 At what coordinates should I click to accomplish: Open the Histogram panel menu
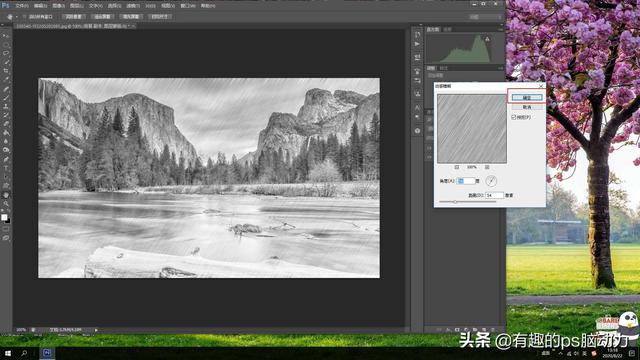(x=501, y=29)
